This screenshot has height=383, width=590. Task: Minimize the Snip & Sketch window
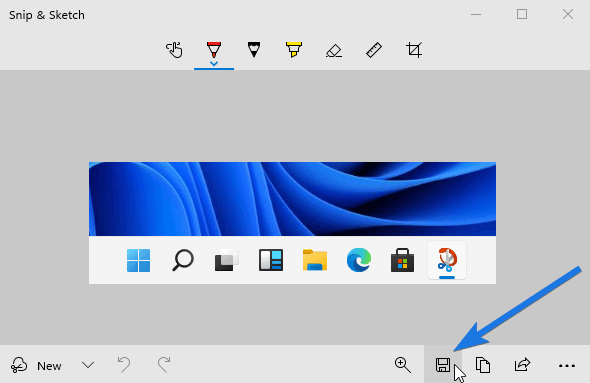pyautogui.click(x=476, y=15)
